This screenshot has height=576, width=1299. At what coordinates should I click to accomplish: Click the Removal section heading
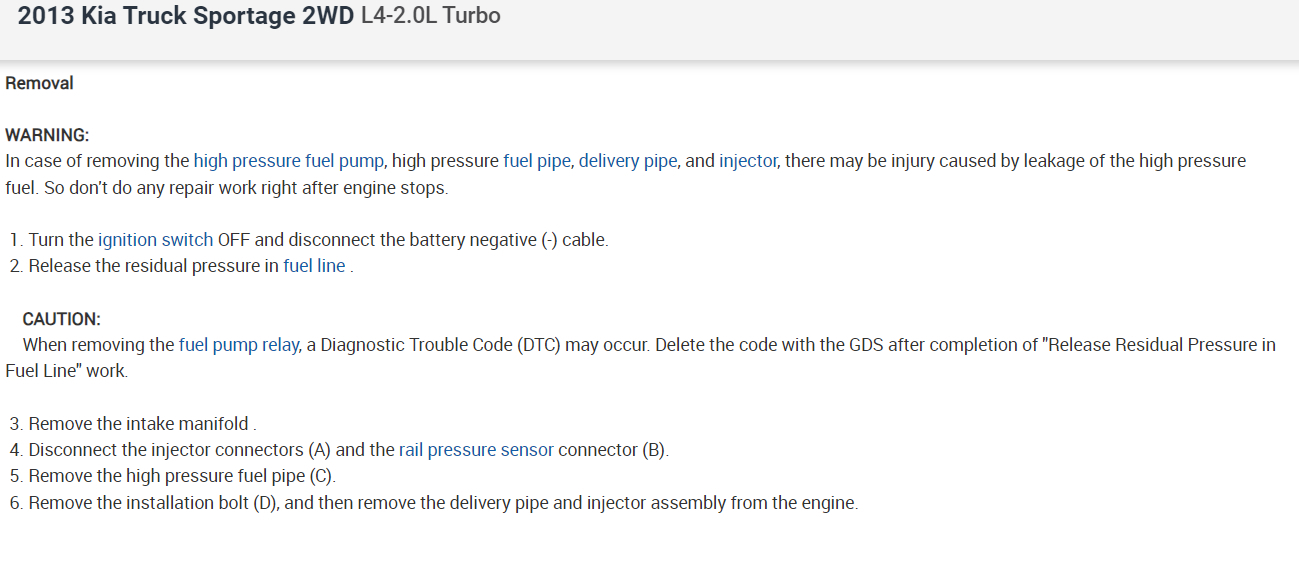pos(40,84)
